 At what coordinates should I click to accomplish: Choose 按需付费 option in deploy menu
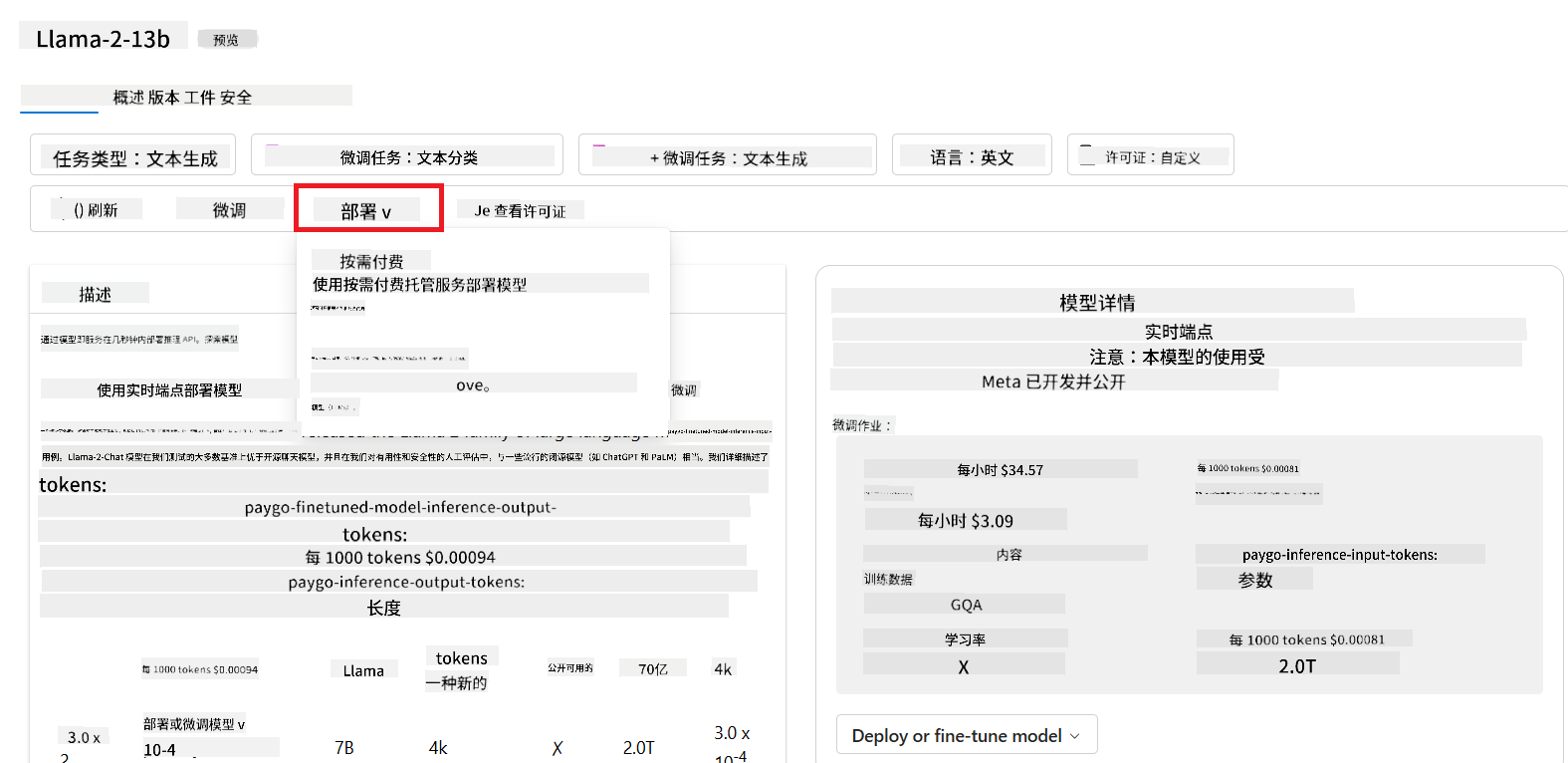tap(371, 261)
